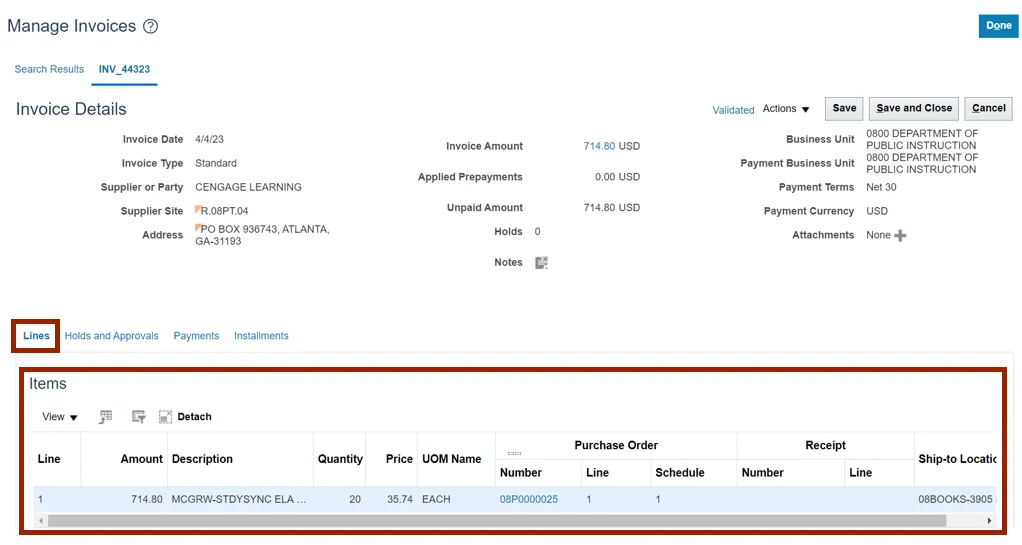
Task: Click the Standard invoice type value
Action: point(216,164)
